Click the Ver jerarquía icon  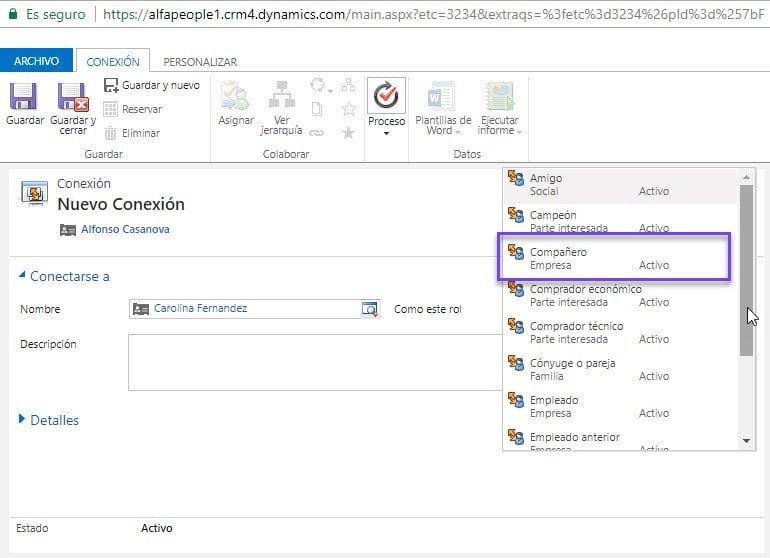point(281,94)
